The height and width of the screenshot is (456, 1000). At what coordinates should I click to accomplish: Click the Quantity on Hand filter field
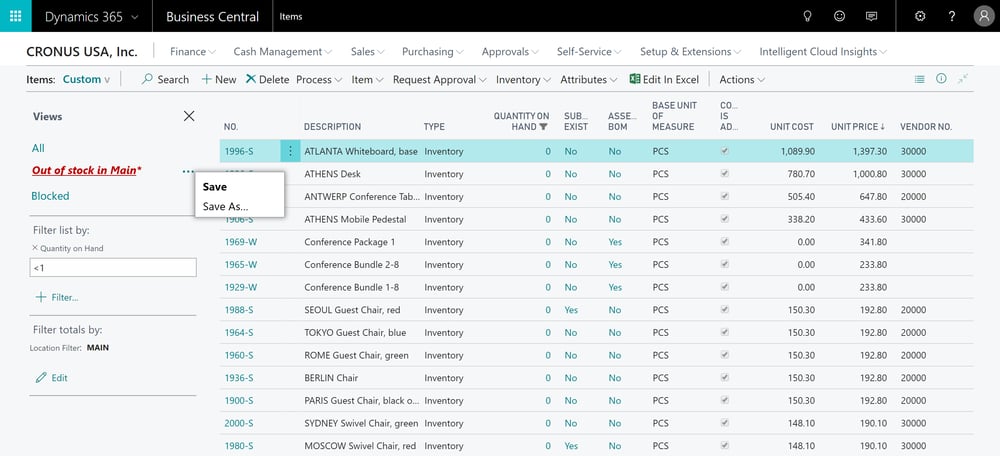113,268
